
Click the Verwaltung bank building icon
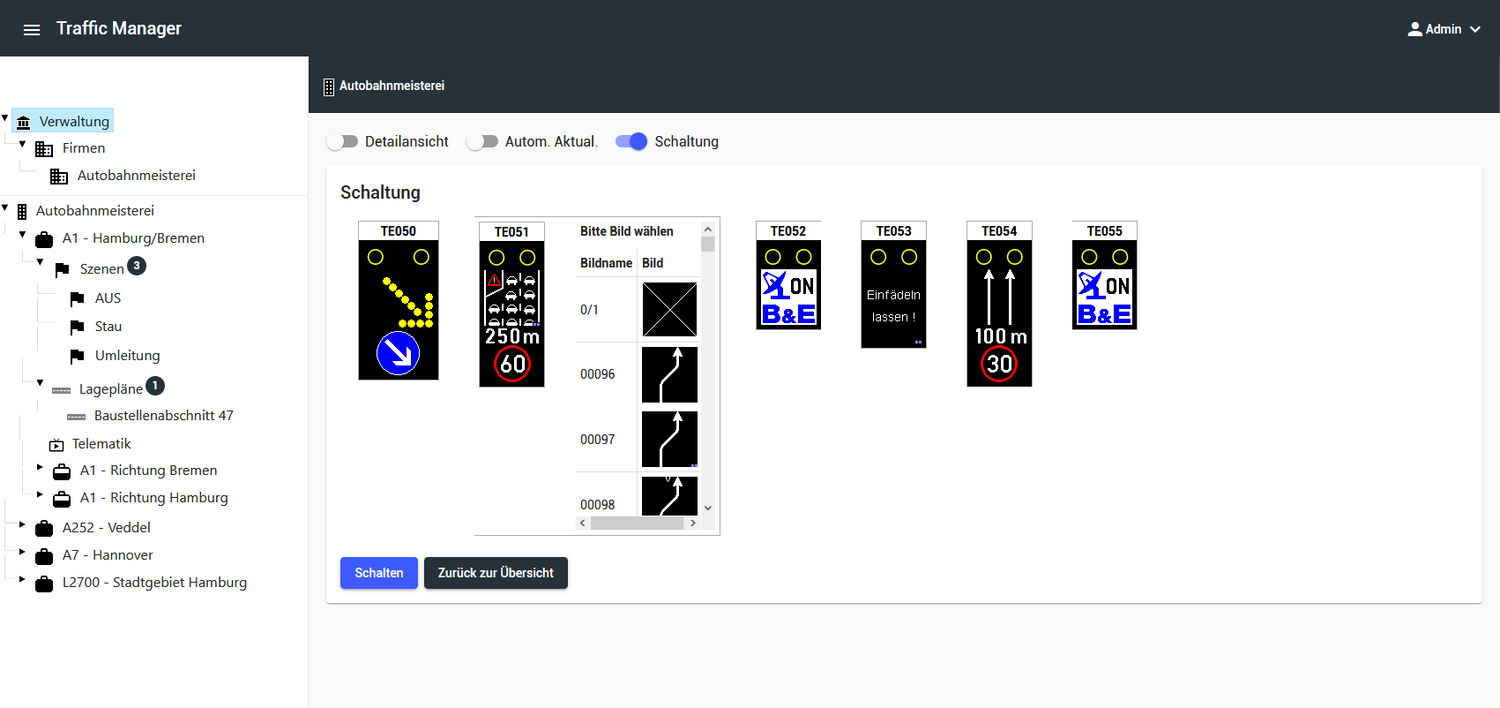tap(24, 122)
